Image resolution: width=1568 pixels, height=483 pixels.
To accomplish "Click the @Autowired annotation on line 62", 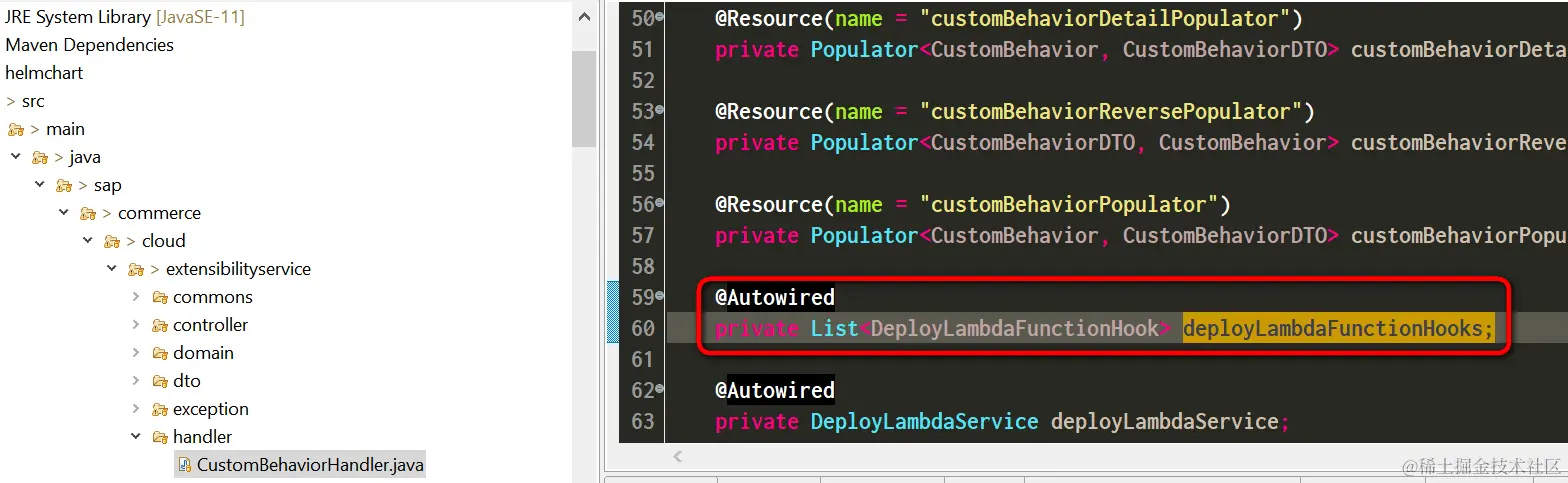I will click(775, 390).
